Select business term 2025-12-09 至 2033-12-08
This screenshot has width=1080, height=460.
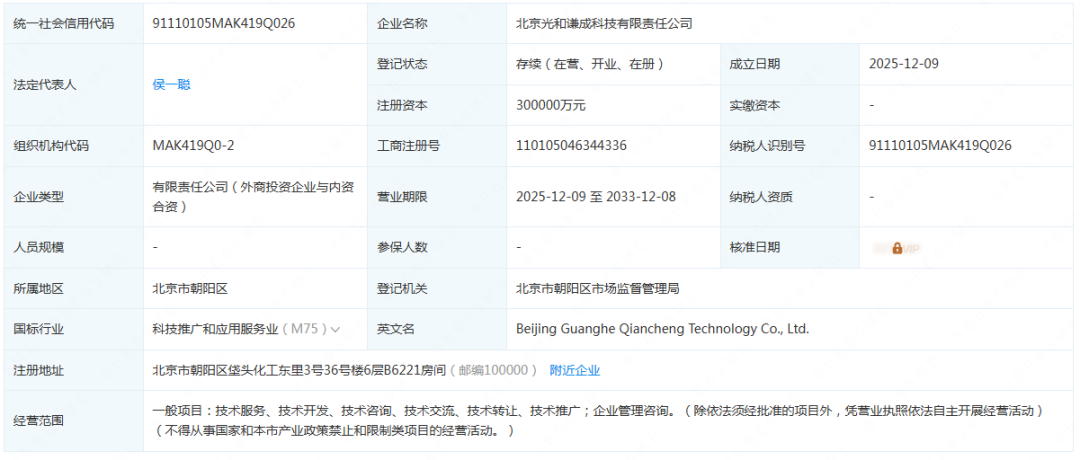coord(596,197)
